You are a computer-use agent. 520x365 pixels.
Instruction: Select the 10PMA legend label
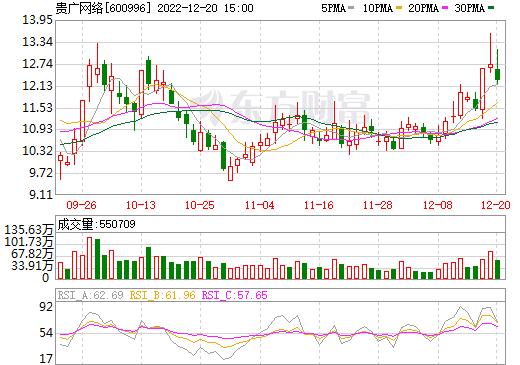pyautogui.click(x=377, y=8)
